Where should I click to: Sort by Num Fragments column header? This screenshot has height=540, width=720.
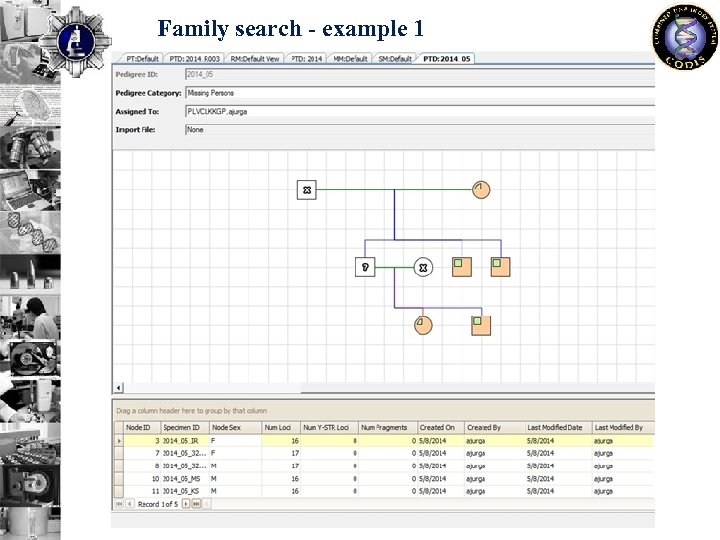388,428
